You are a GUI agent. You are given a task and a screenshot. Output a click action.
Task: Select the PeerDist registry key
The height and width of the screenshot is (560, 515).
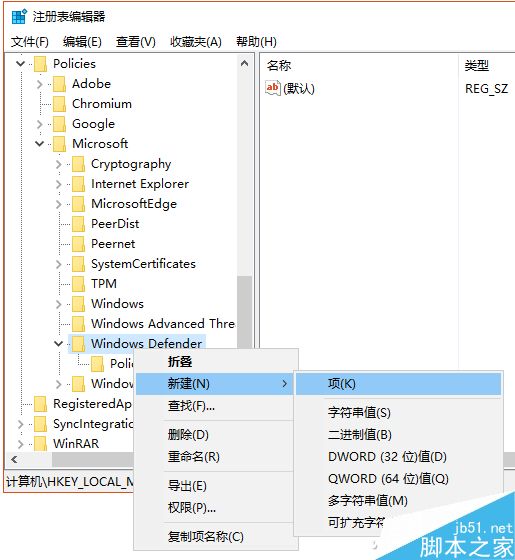click(x=115, y=224)
